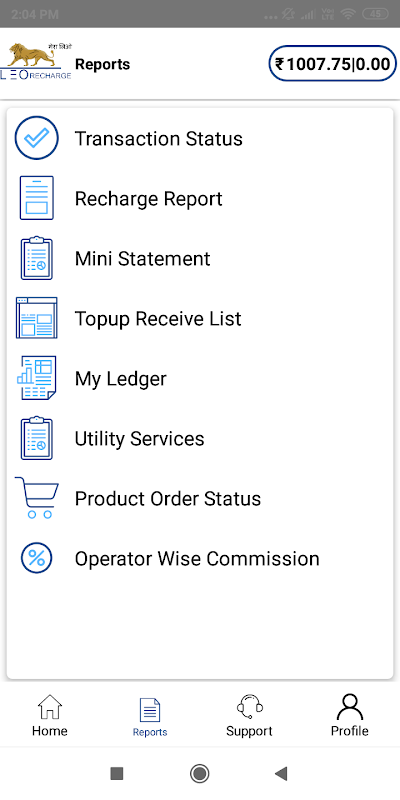Tap the My Ledger chart icon
The height and width of the screenshot is (800, 400).
37,378
